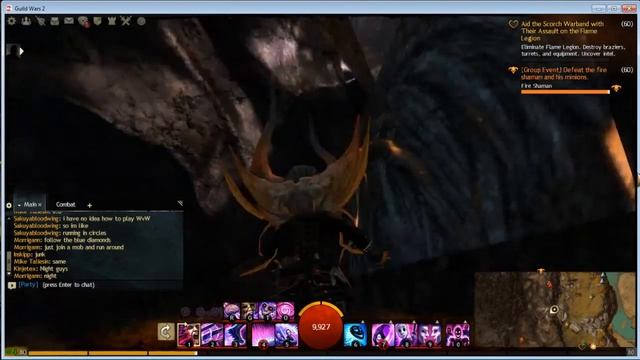640x360 pixels.
Task: Activate utility skill 9
Action: pos(430,335)
